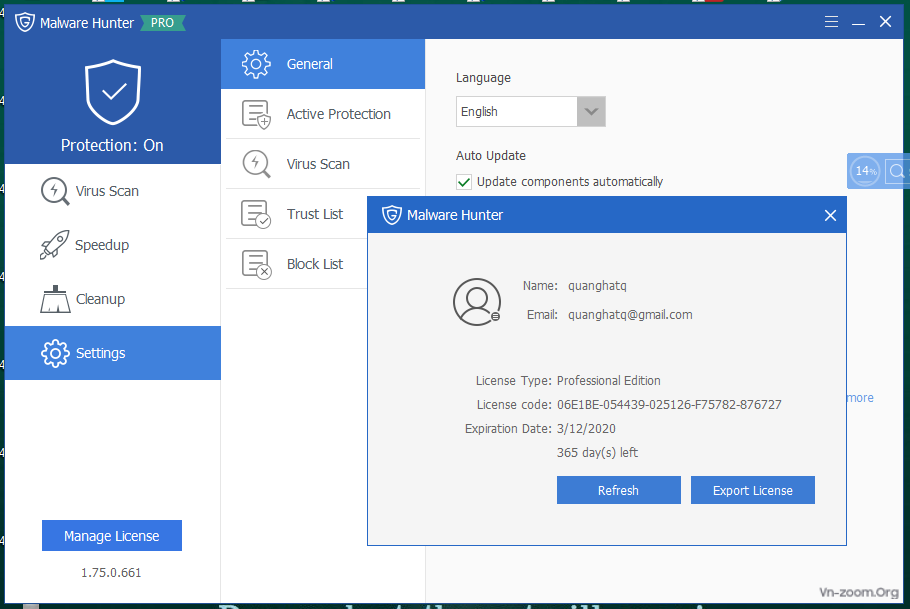Click the Trust List checklist icon
Image resolution: width=910 pixels, height=609 pixels.
pos(257,214)
